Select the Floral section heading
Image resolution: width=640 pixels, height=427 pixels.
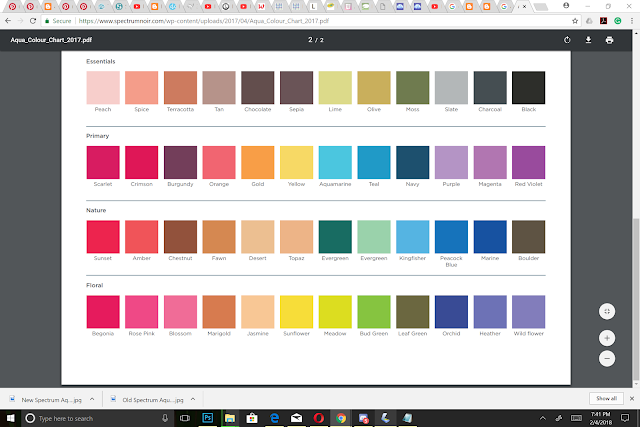(94, 285)
